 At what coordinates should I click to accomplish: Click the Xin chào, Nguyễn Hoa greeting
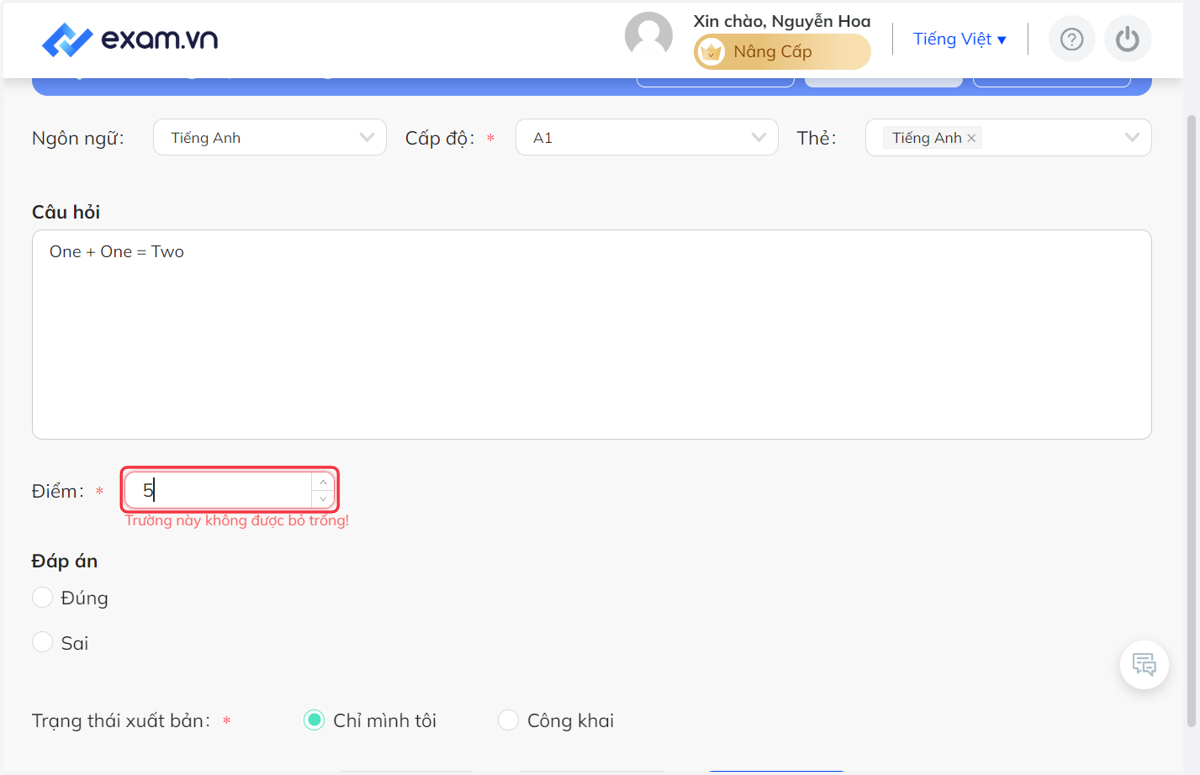782,21
